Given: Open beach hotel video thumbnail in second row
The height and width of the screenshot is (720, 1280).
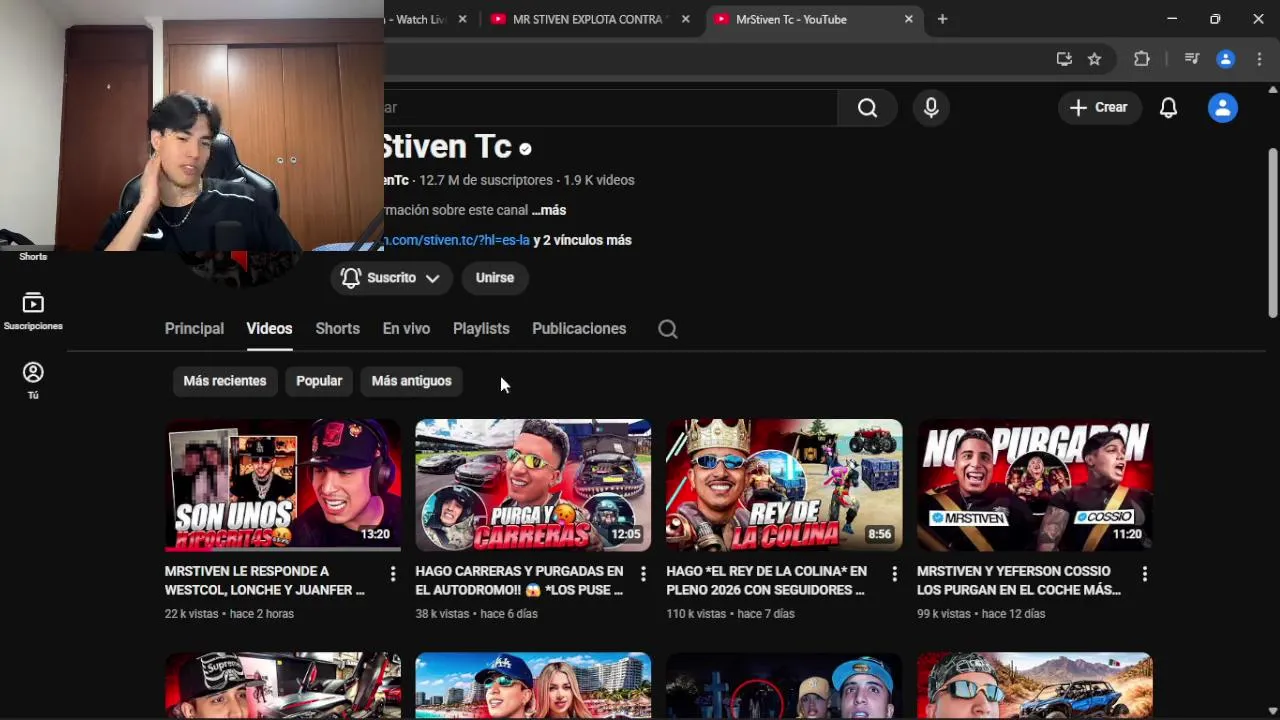Looking at the screenshot, I should [x=533, y=686].
